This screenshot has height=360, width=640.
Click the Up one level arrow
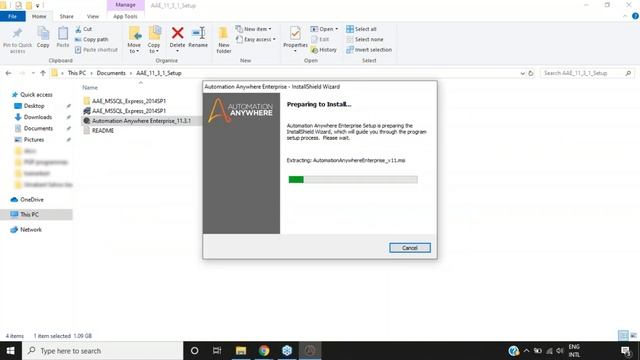[43, 73]
